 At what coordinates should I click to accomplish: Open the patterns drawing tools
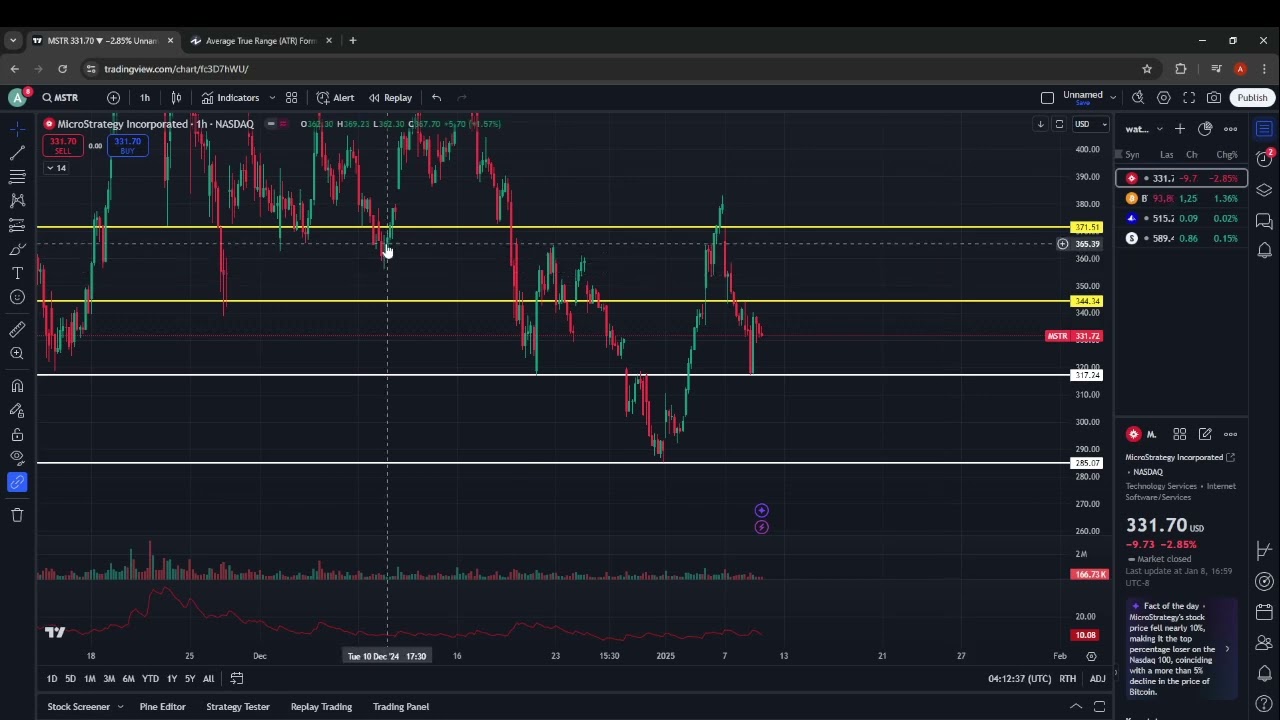[x=17, y=201]
